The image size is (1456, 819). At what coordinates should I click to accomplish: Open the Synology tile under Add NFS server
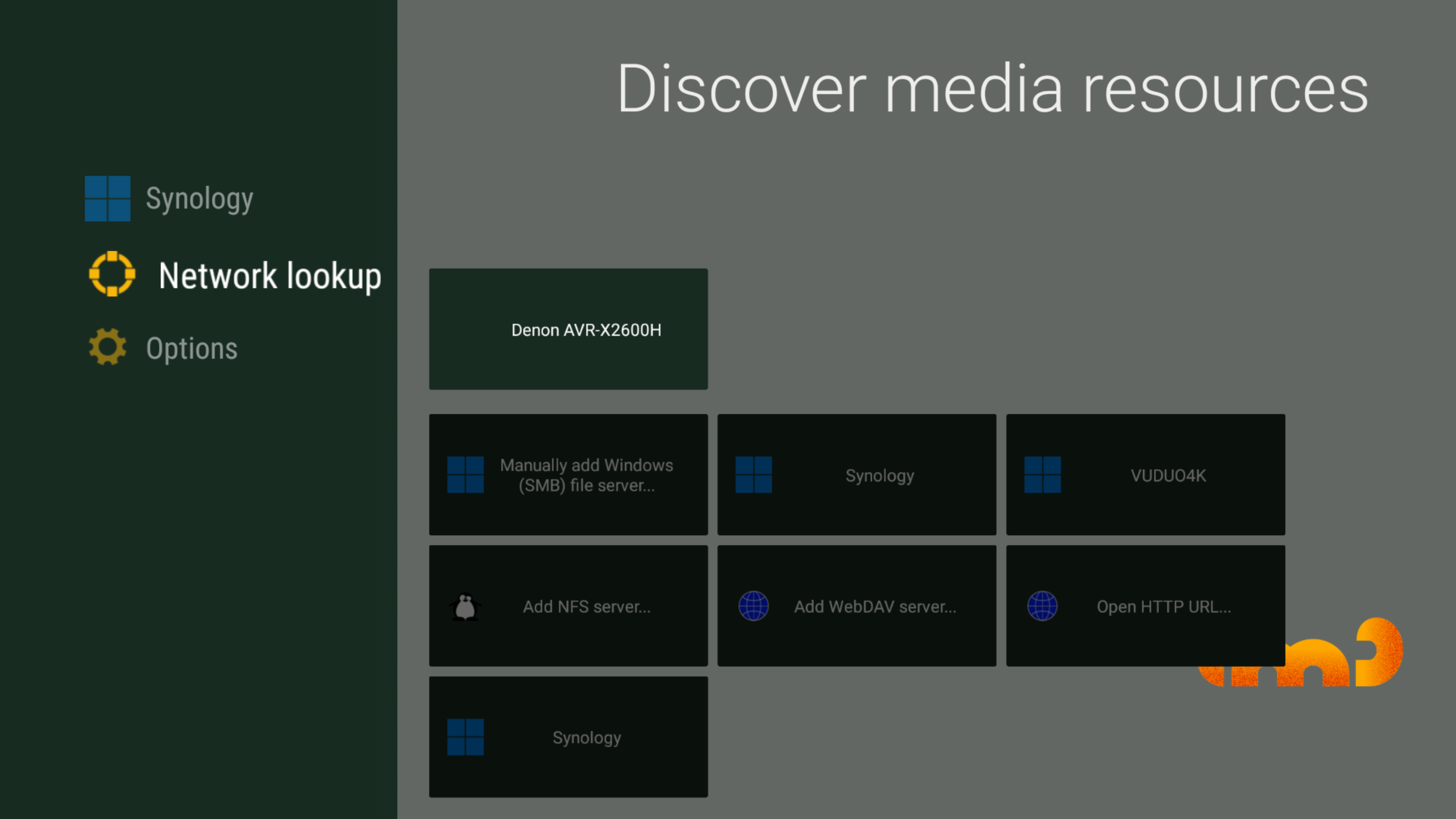tap(568, 737)
